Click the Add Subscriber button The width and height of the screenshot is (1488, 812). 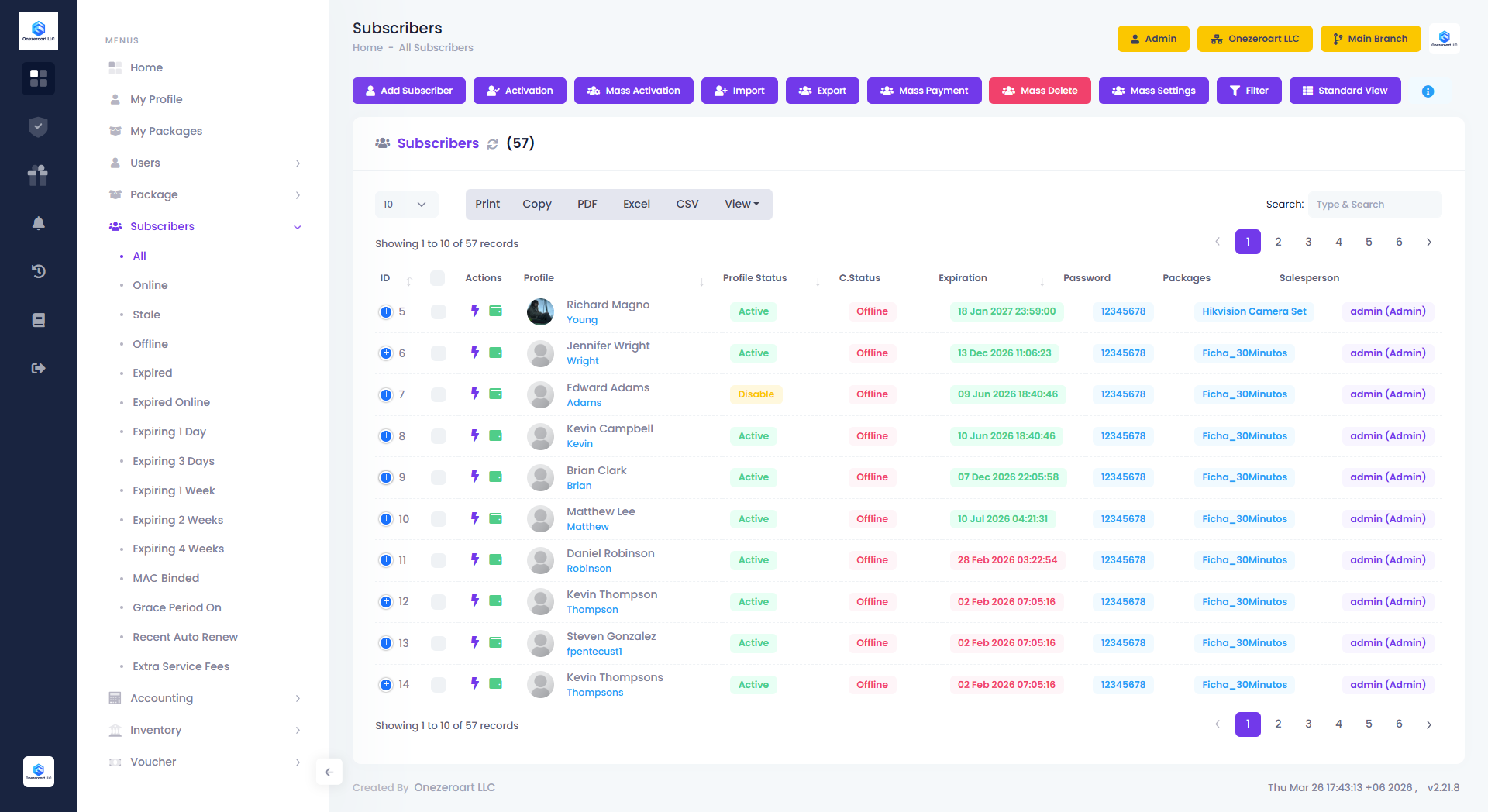point(408,91)
